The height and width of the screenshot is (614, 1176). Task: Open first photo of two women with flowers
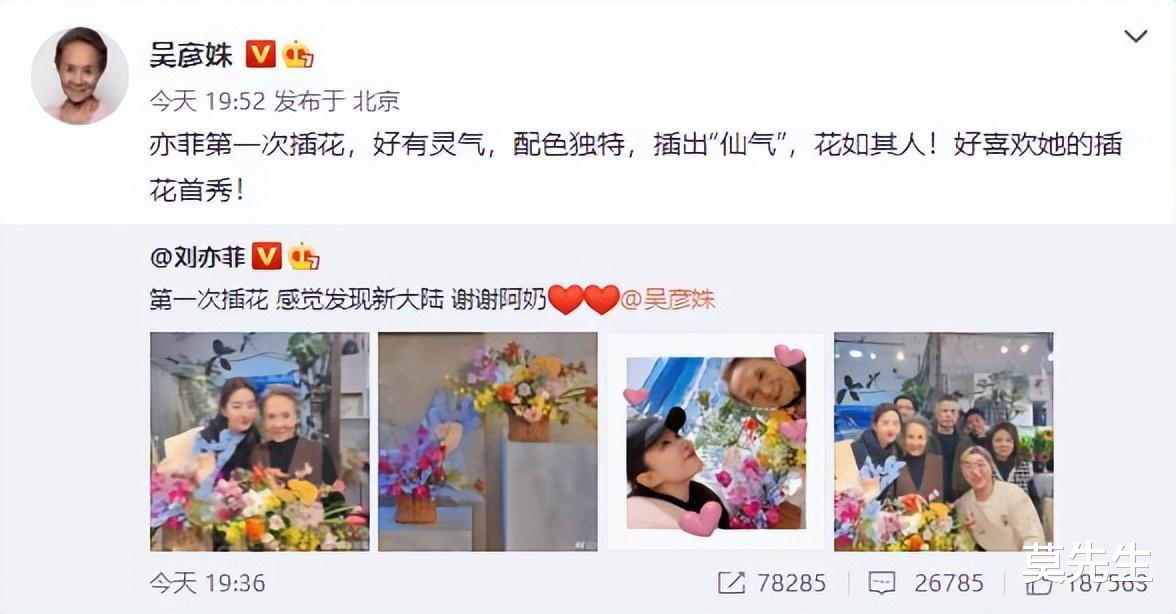coord(260,442)
